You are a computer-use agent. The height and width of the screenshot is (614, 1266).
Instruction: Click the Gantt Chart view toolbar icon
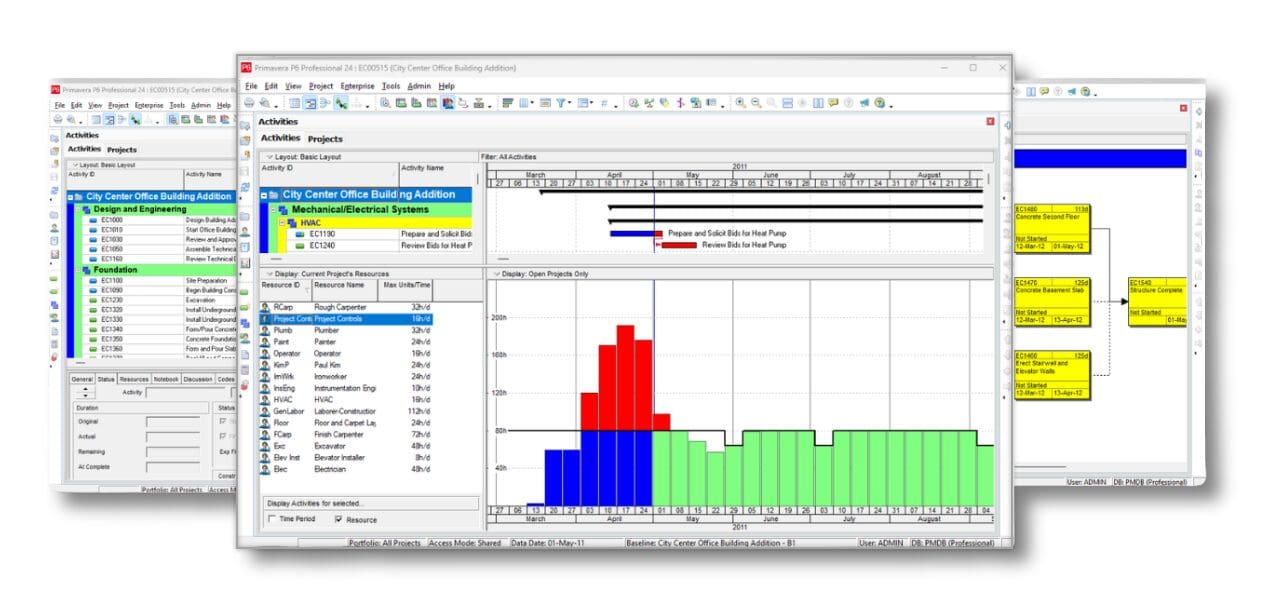point(310,103)
